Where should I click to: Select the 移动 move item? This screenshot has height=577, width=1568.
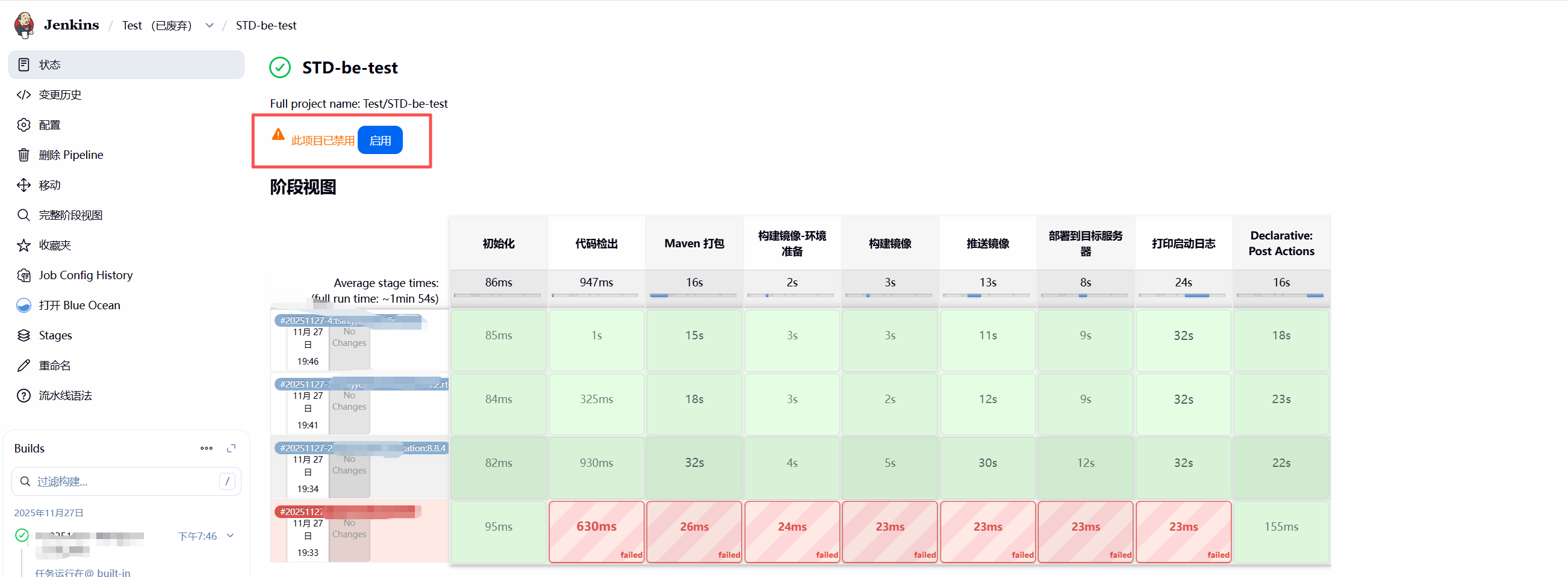point(49,185)
